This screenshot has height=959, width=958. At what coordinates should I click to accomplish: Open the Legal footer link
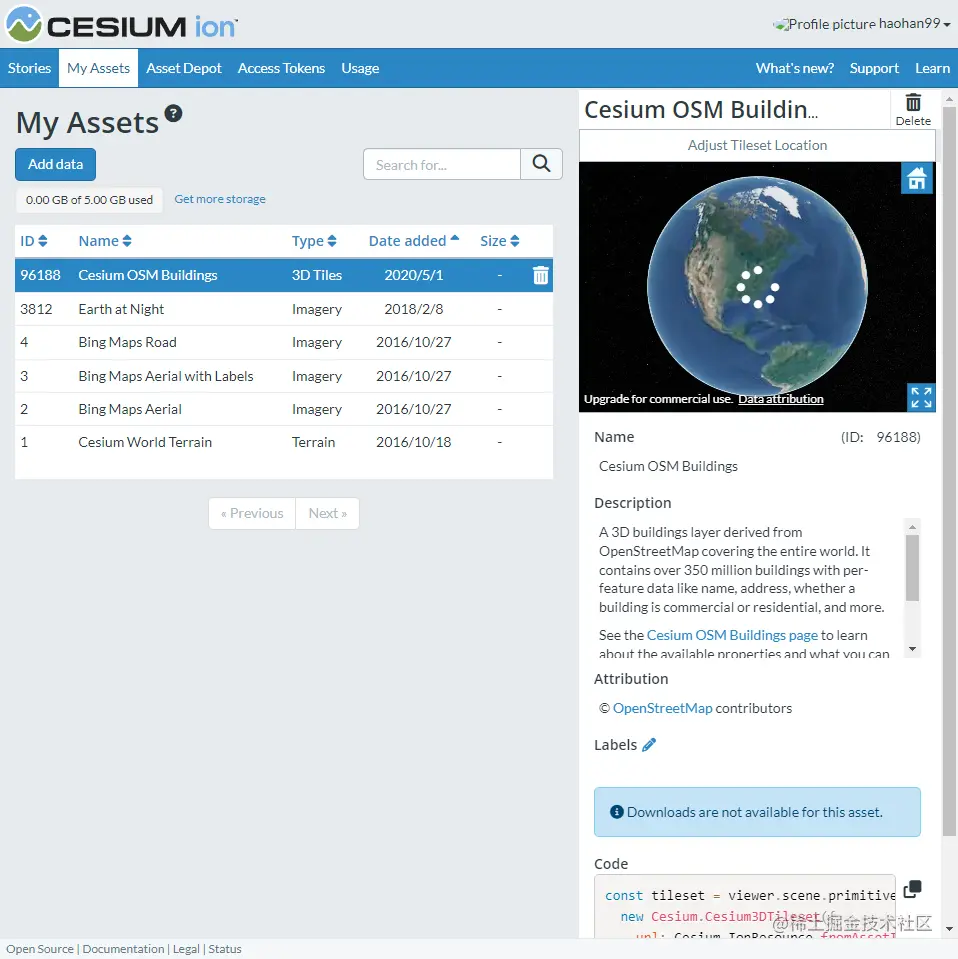click(x=186, y=949)
